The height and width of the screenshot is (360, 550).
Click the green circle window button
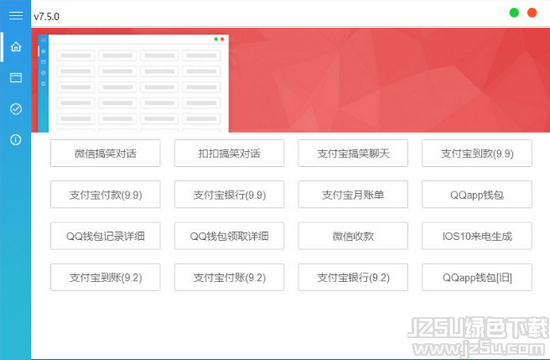pyautogui.click(x=514, y=13)
